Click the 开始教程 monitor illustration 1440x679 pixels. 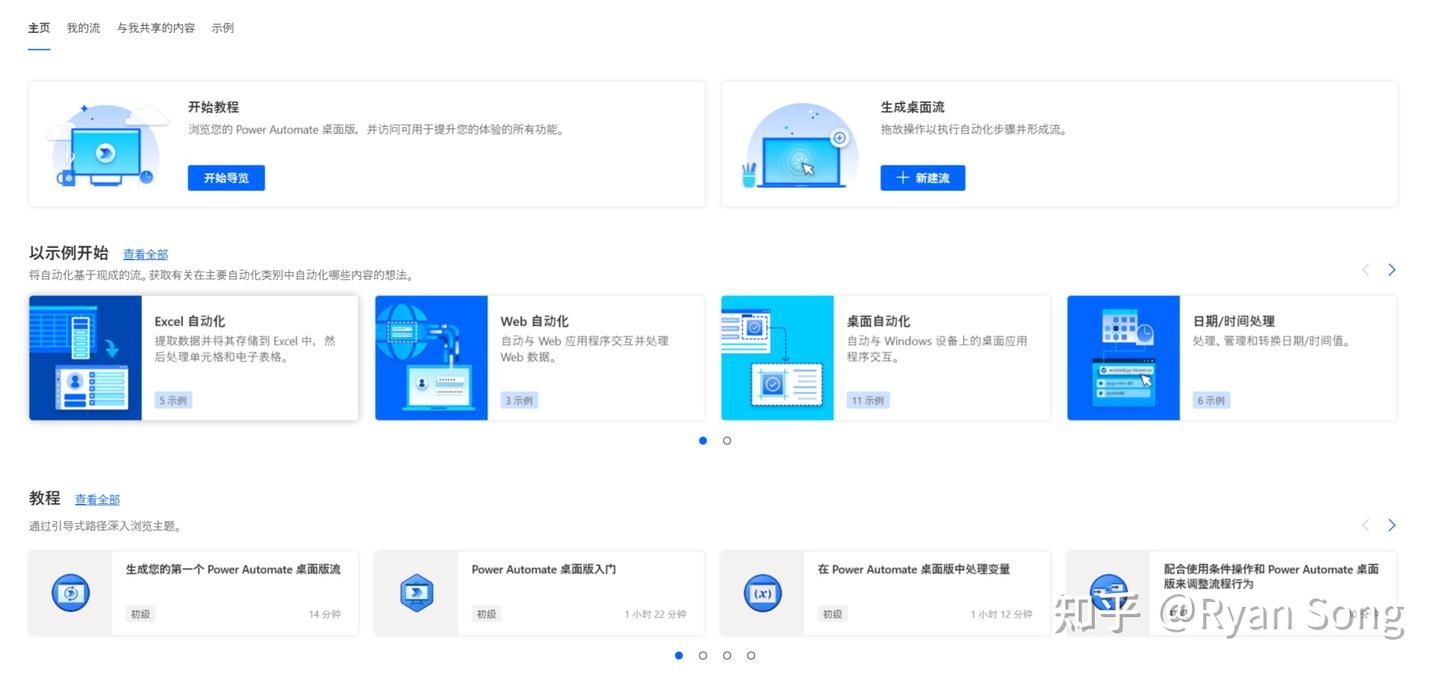106,144
